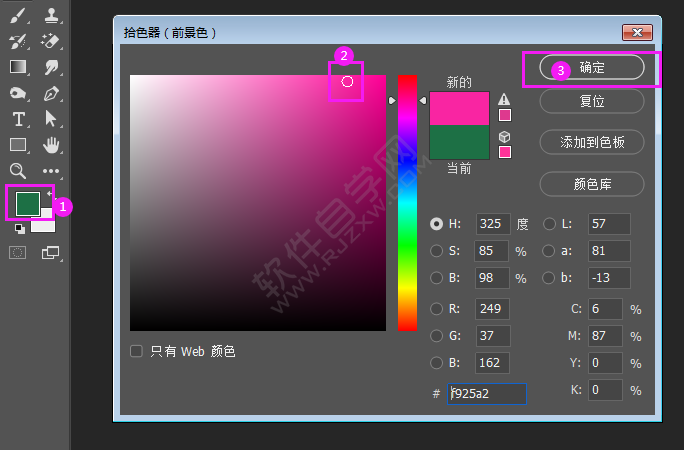The height and width of the screenshot is (450, 684).
Task: Reset default foreground and background colors
Action: point(19,228)
